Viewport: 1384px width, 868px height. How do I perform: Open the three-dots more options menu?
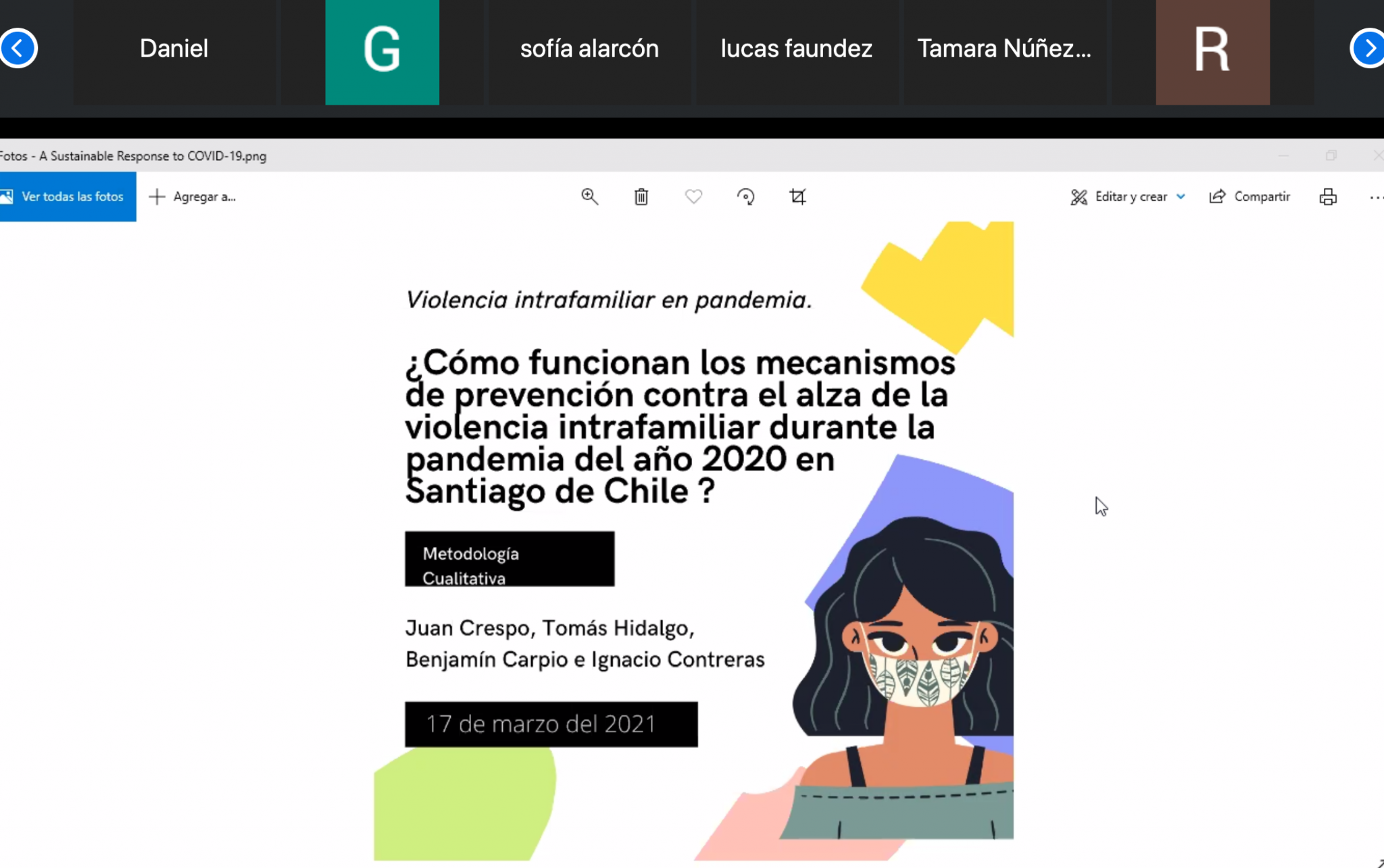point(1376,197)
